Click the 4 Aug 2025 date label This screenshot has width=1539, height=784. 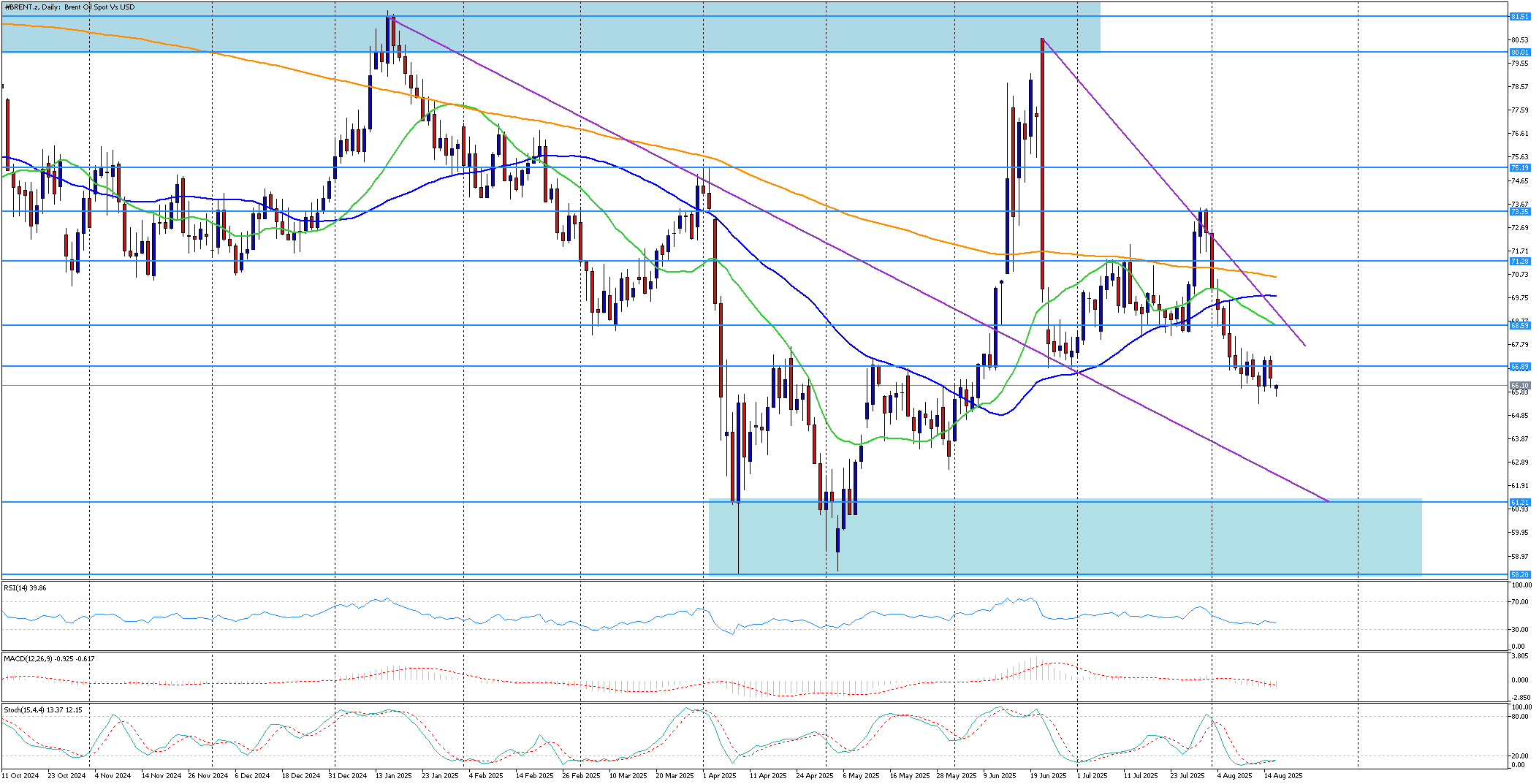1234,775
